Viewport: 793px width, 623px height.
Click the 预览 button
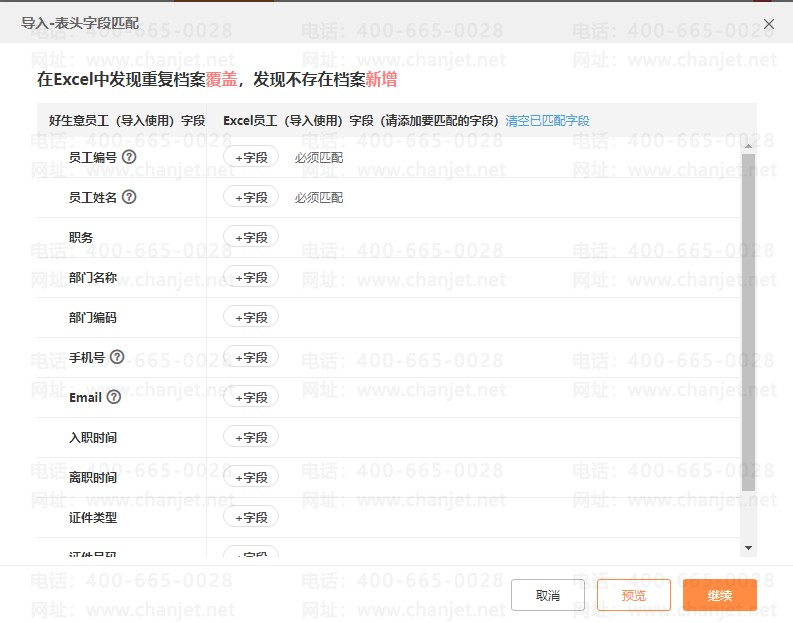[x=634, y=595]
